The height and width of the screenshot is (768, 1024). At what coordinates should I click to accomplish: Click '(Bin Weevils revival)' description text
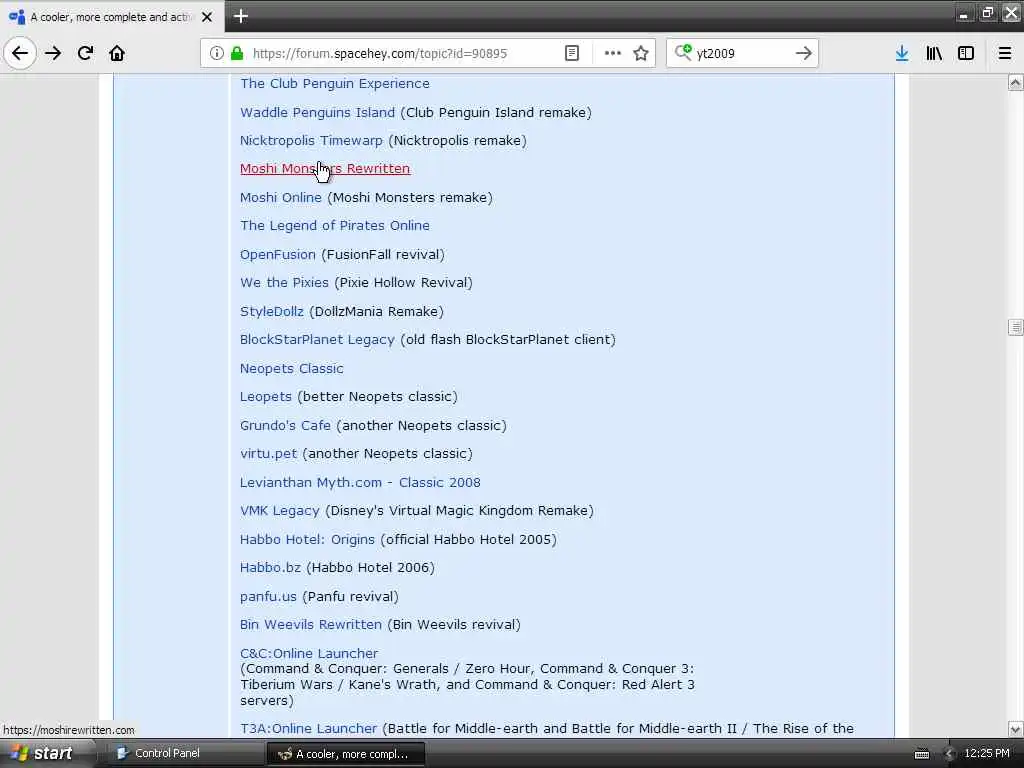[x=454, y=624]
